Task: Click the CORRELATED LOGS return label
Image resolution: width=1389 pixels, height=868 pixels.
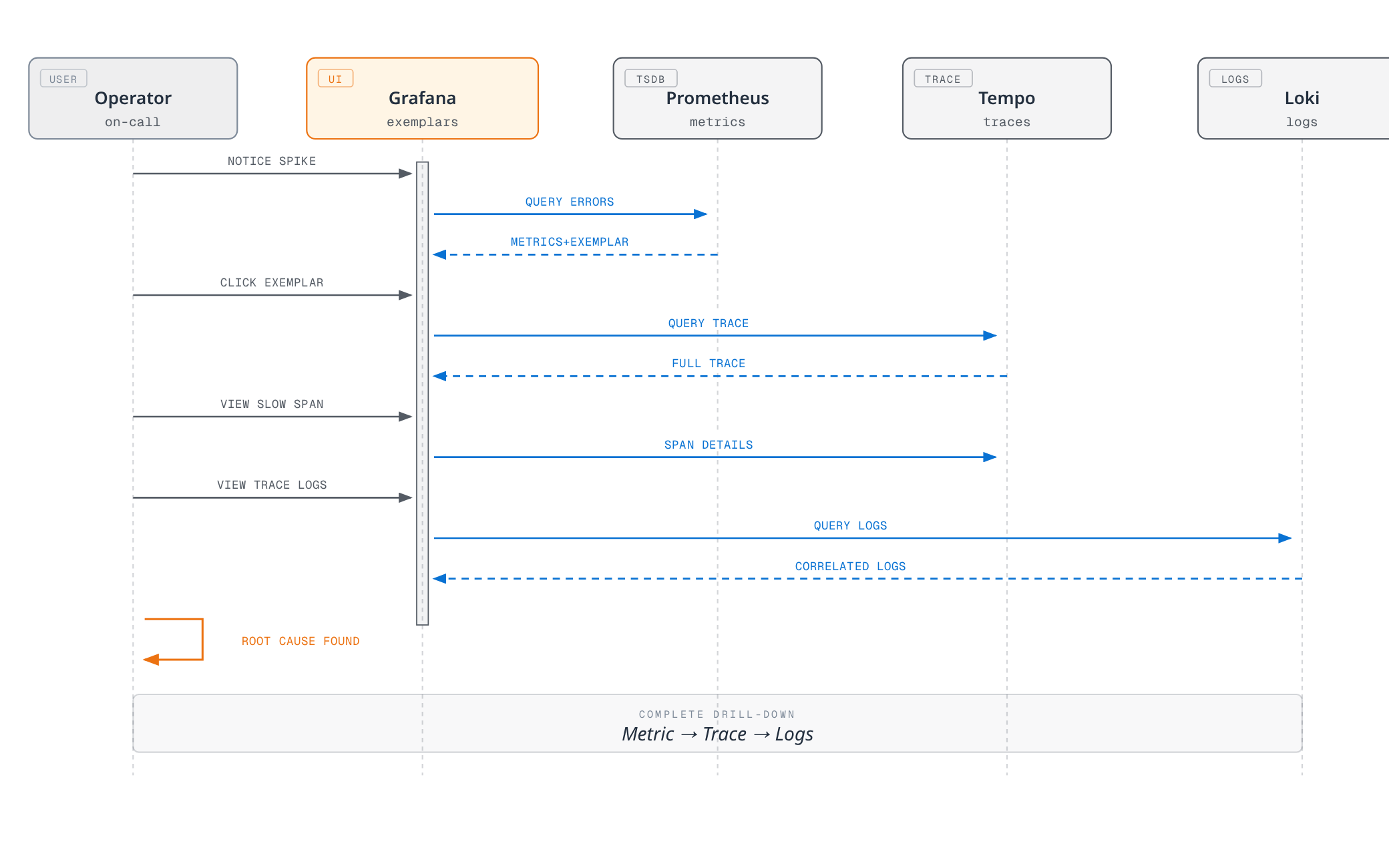Action: click(850, 566)
